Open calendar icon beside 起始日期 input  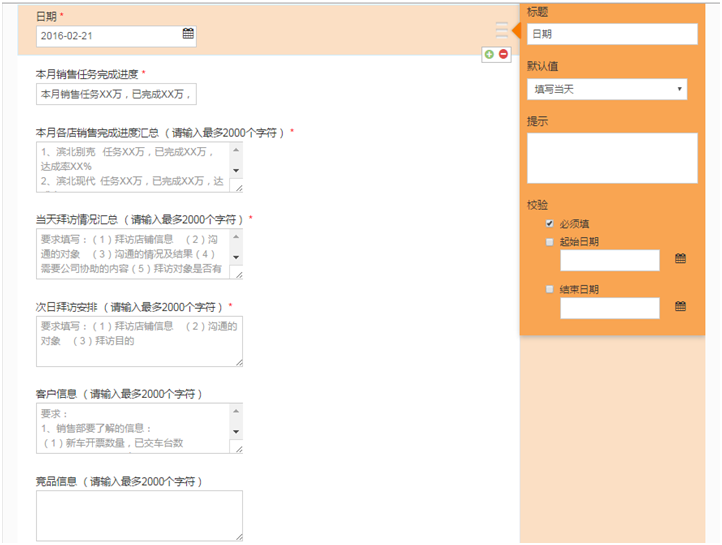point(680,259)
